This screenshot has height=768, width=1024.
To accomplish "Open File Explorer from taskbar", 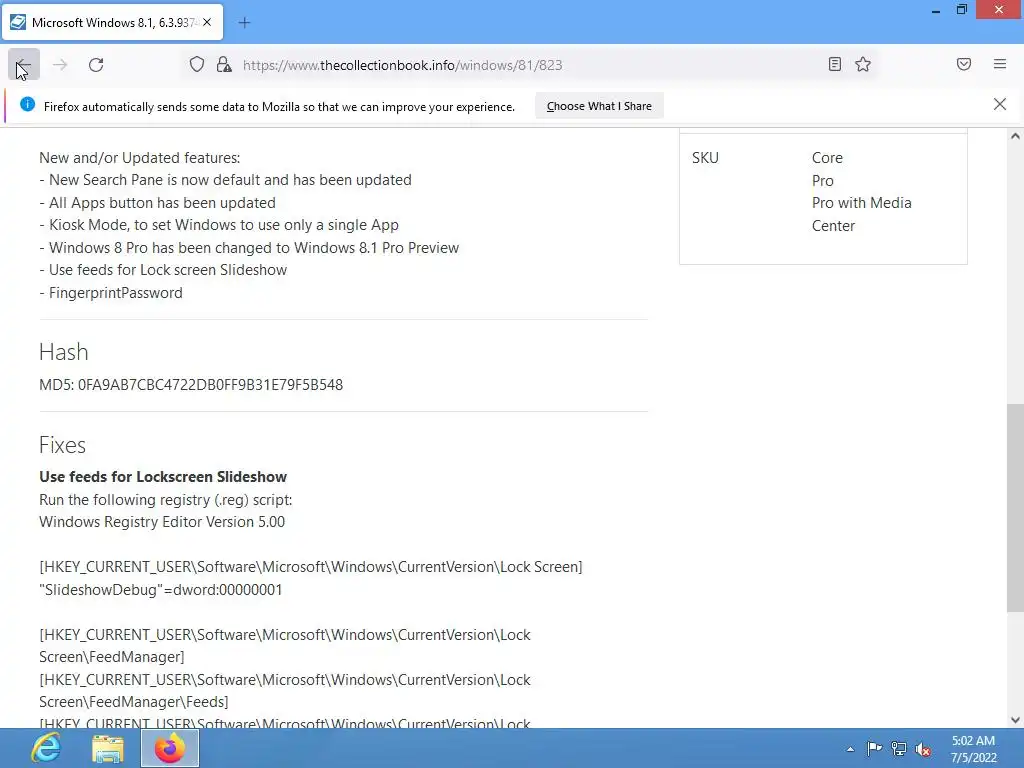I will [x=108, y=748].
